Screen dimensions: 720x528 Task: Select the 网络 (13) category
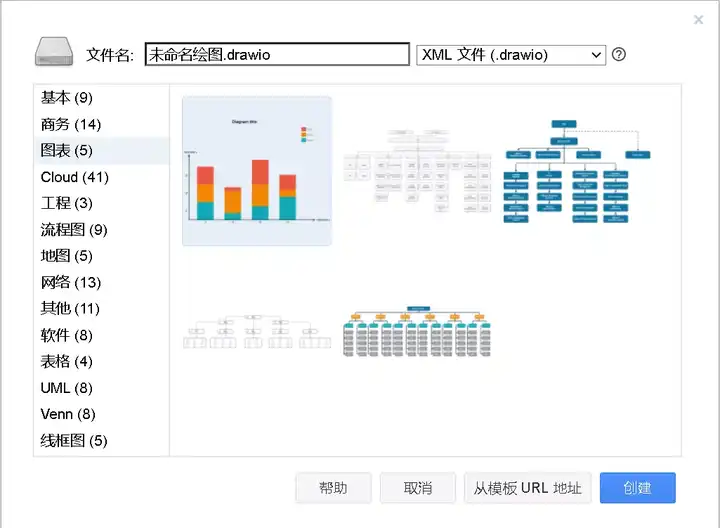coord(101,282)
